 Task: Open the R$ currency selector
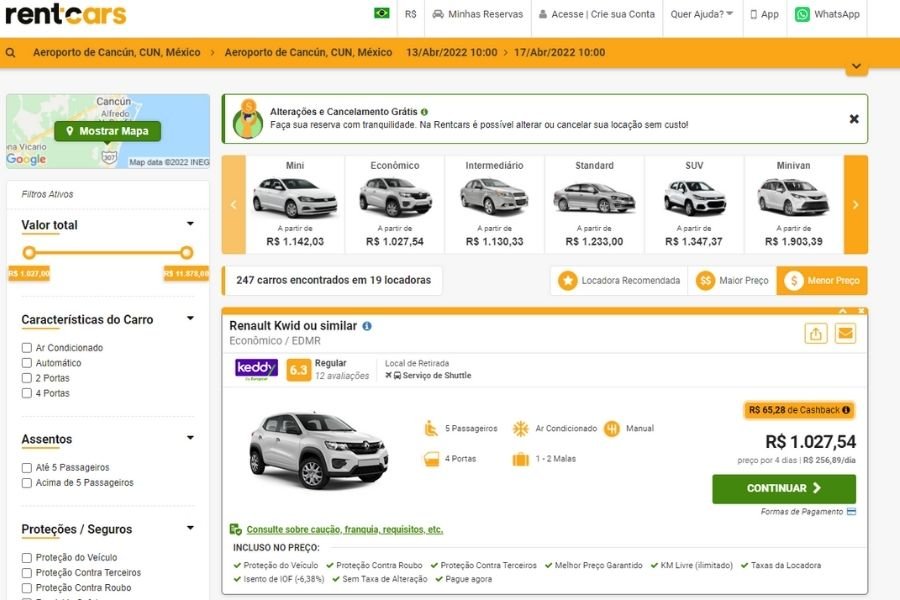(x=410, y=14)
